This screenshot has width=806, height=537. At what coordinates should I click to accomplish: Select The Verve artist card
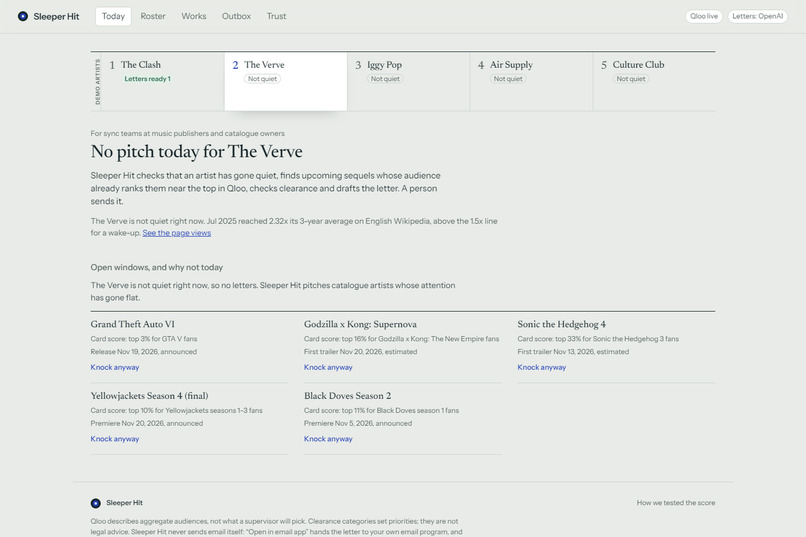coord(286,81)
